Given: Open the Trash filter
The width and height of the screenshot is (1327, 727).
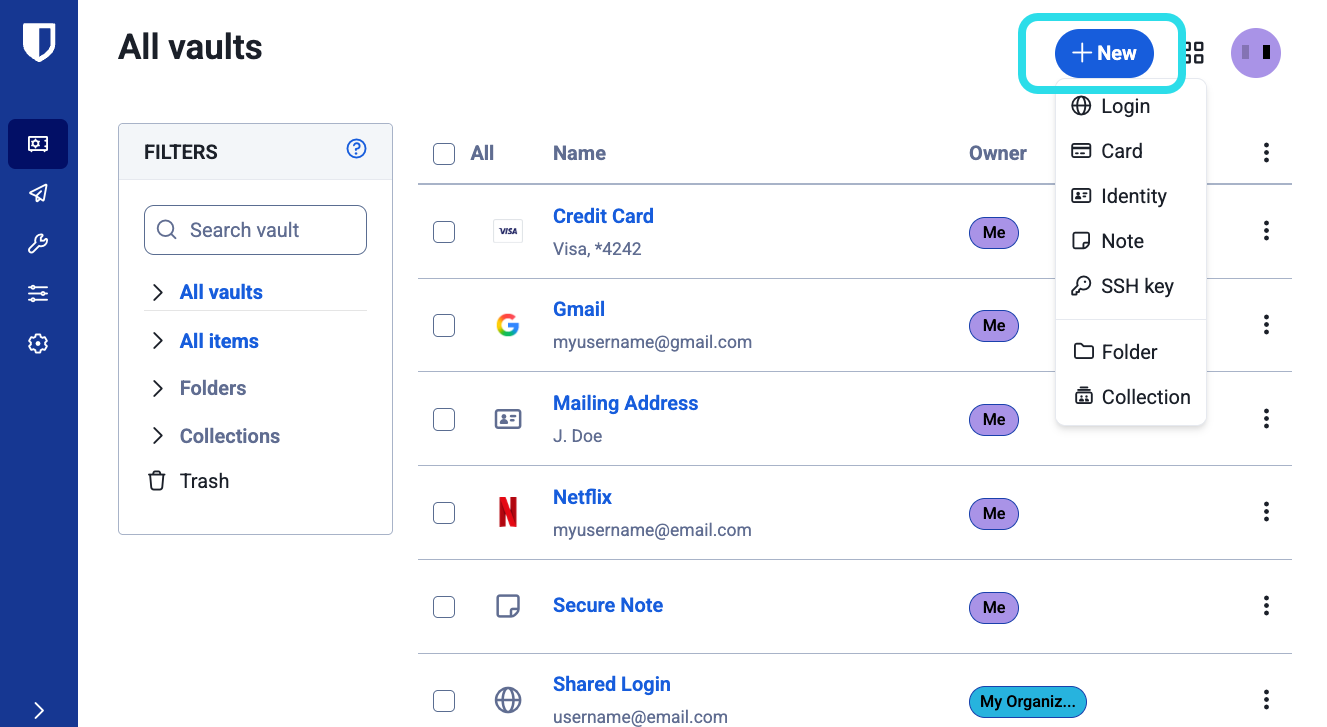Looking at the screenshot, I should 204,481.
